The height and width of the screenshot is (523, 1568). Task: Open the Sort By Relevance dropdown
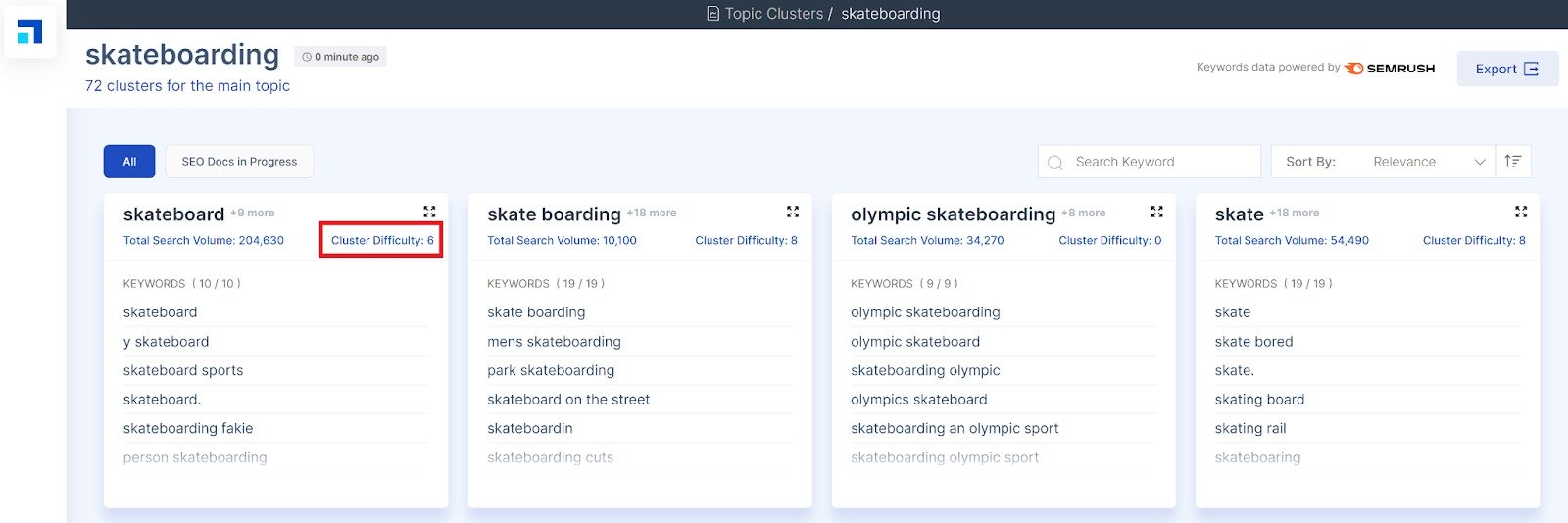coord(1383,162)
